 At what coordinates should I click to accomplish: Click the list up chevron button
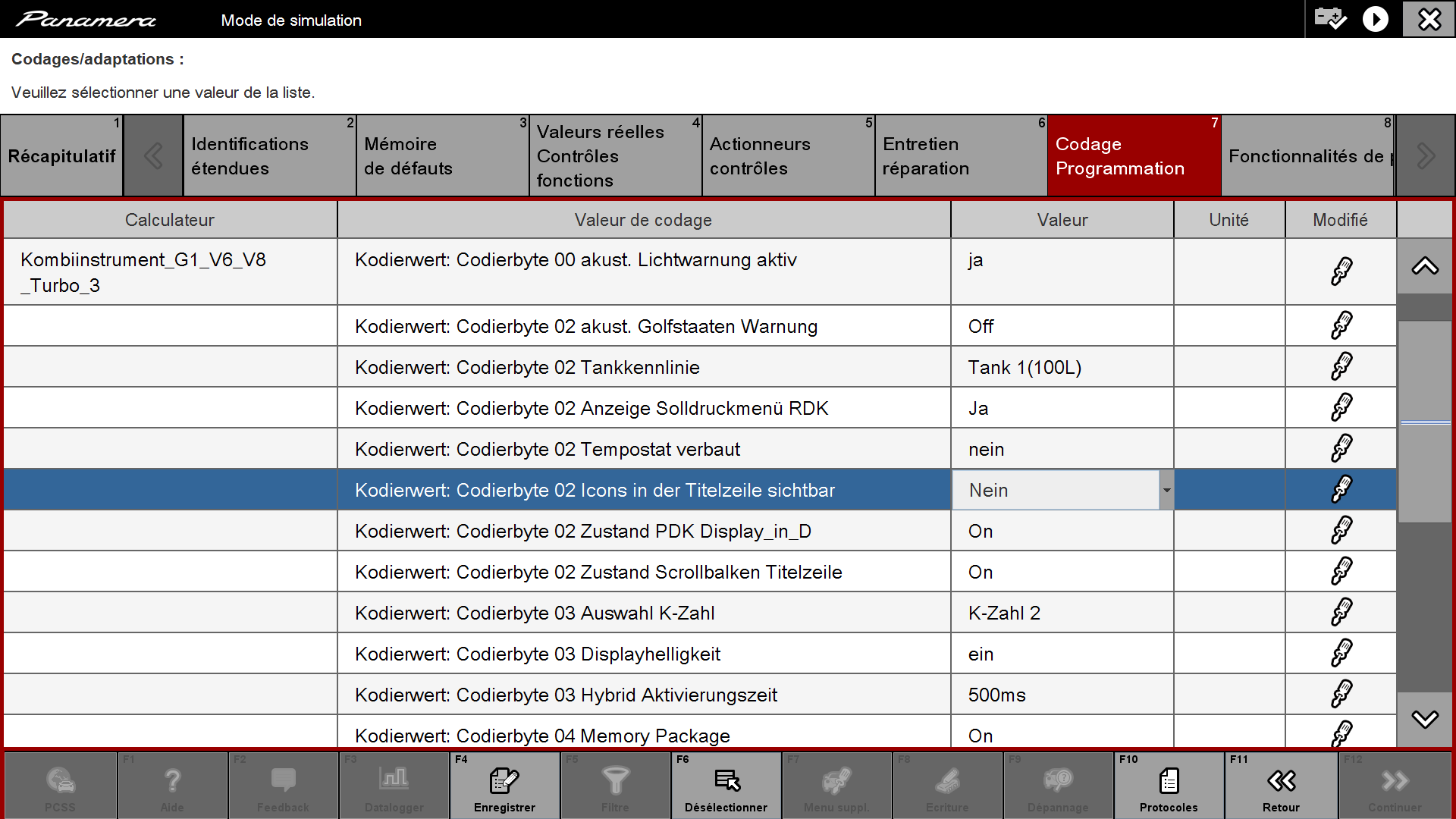coord(1425,266)
